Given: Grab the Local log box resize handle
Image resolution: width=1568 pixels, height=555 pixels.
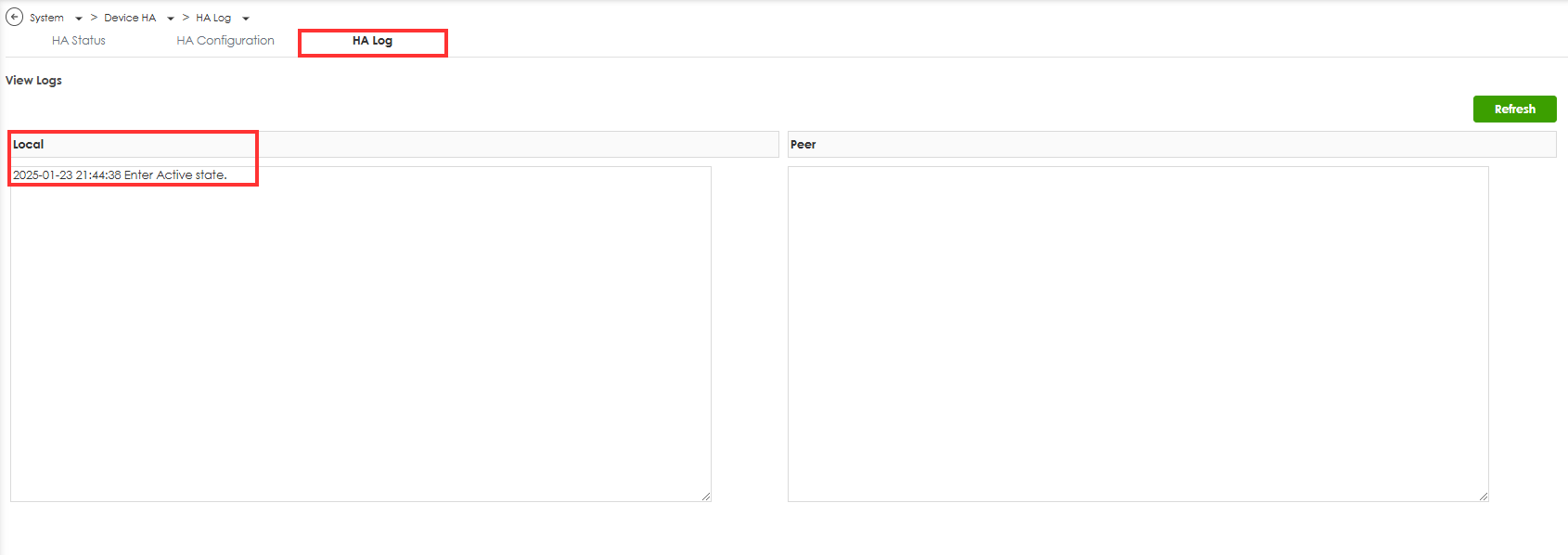Looking at the screenshot, I should click(706, 497).
